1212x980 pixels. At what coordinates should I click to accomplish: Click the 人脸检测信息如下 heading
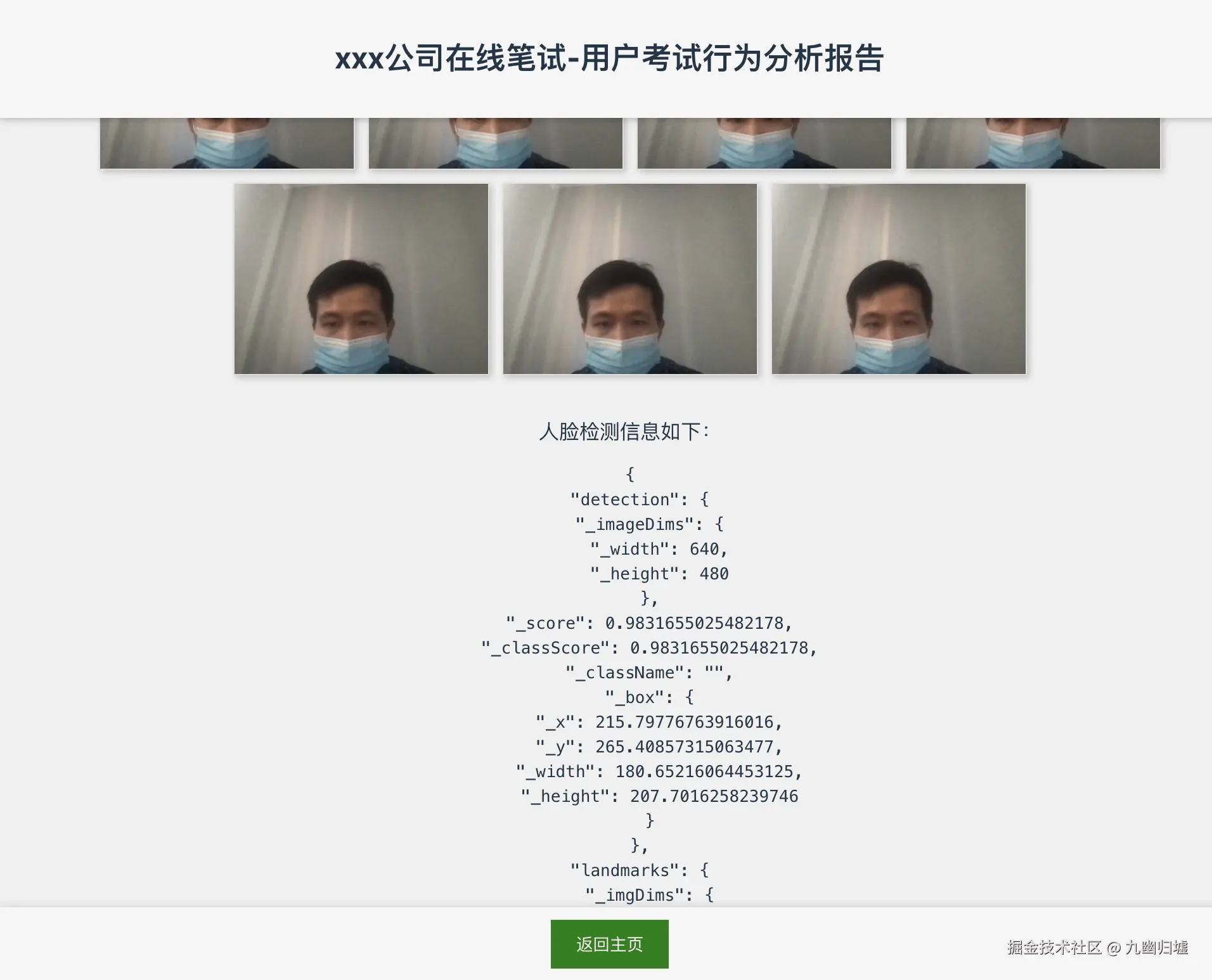(x=624, y=432)
